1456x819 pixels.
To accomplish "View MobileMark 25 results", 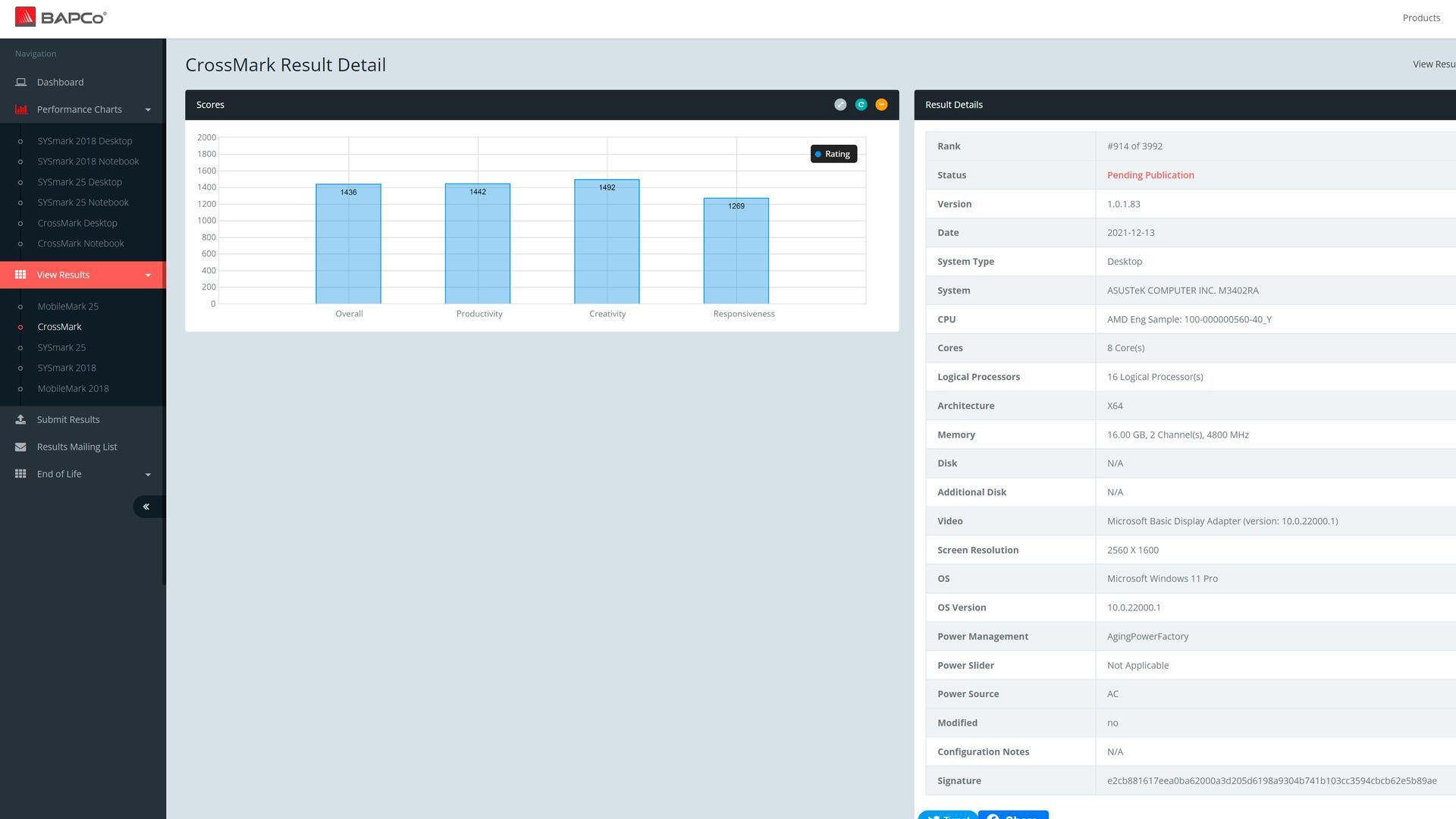I will pyautogui.click(x=68, y=306).
